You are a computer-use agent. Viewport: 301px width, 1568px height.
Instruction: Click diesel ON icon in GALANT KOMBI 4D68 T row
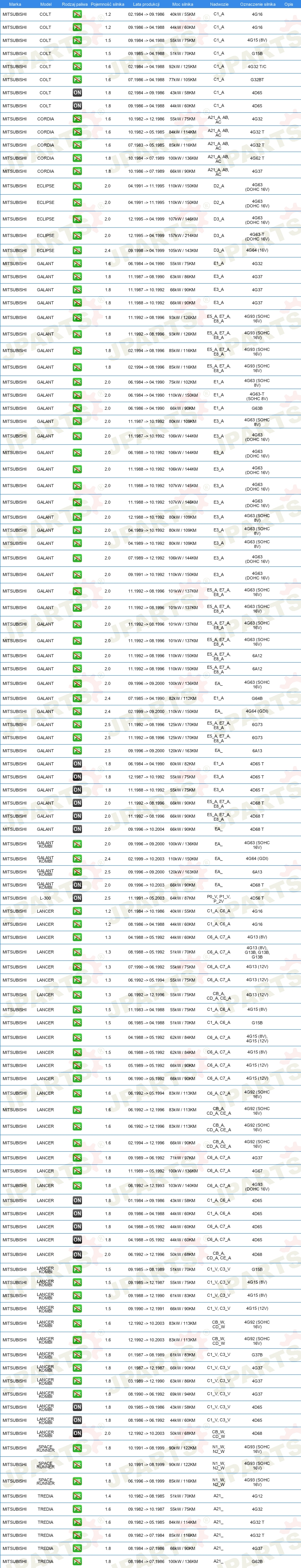(77, 885)
